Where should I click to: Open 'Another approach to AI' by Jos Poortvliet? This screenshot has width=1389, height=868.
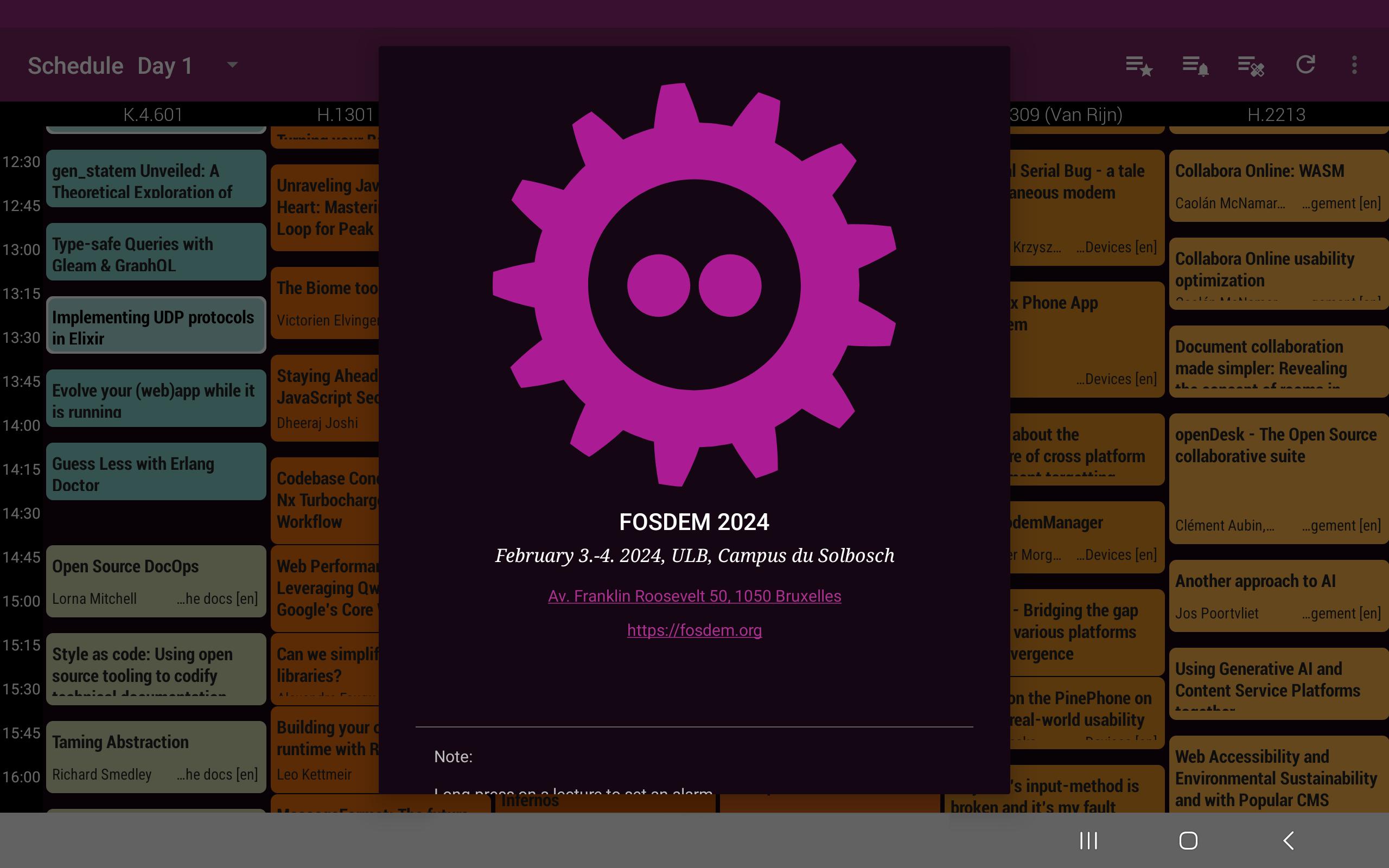pos(1279,596)
